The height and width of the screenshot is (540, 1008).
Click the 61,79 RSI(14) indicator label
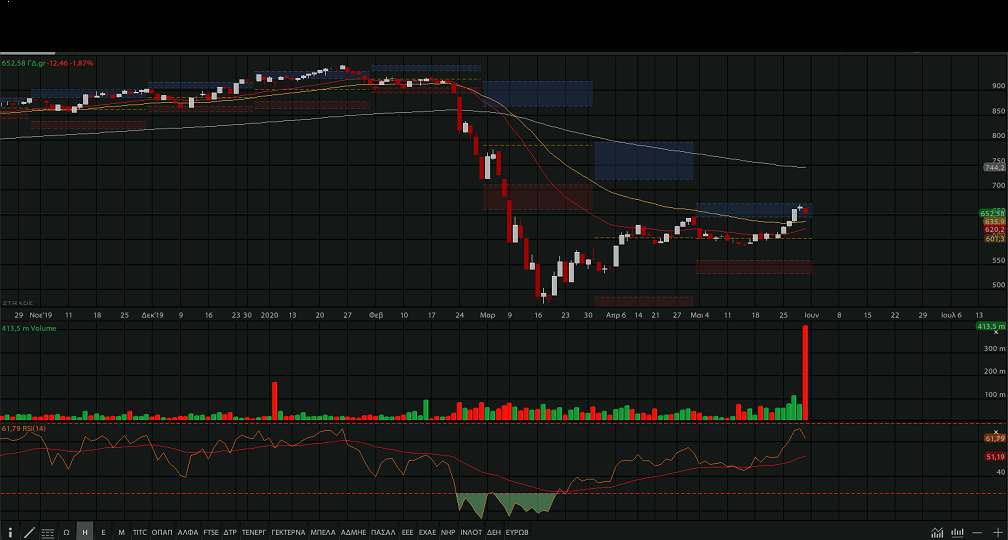(x=24, y=428)
